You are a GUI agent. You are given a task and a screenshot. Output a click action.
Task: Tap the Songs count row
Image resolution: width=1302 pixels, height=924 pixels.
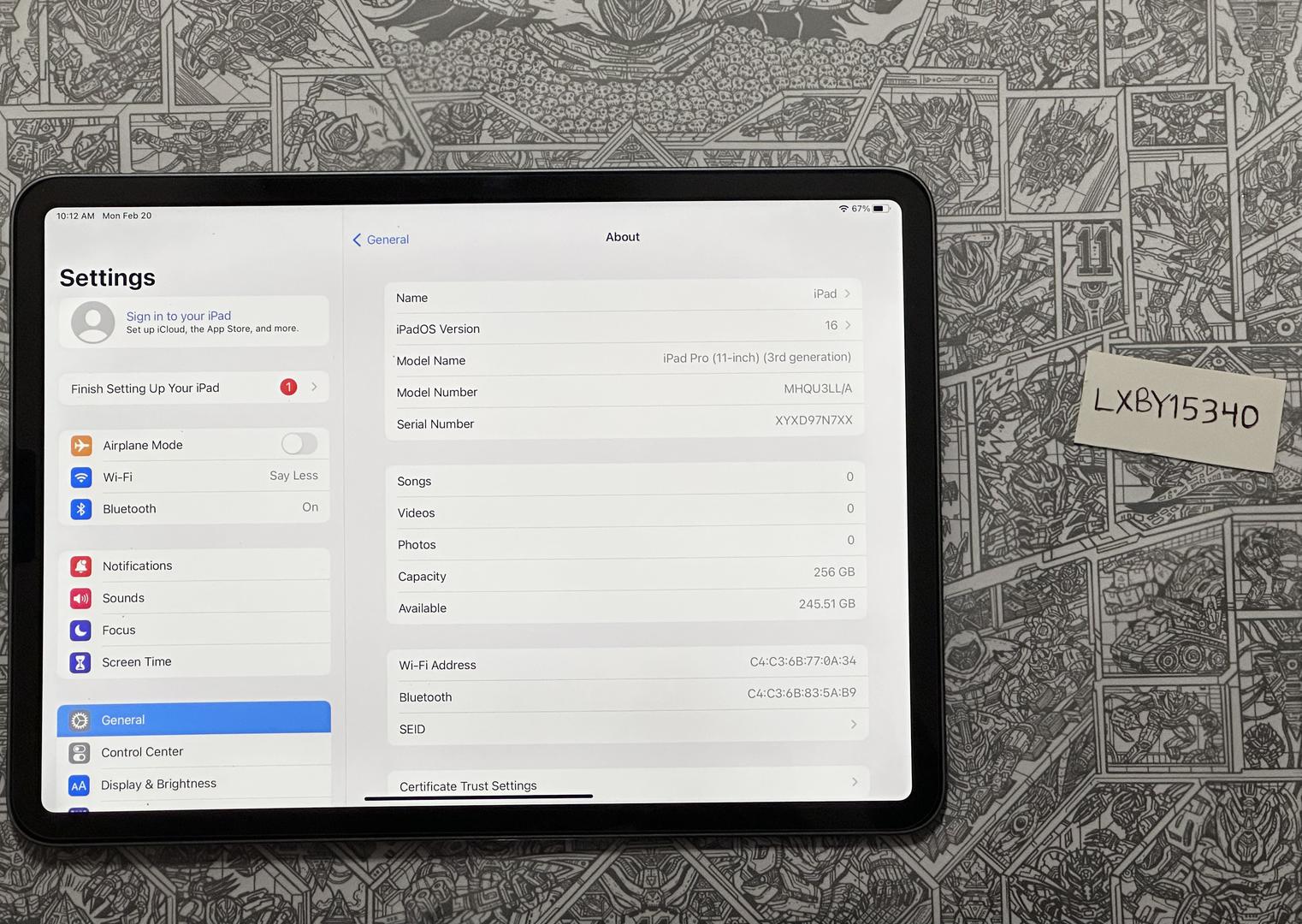625,479
